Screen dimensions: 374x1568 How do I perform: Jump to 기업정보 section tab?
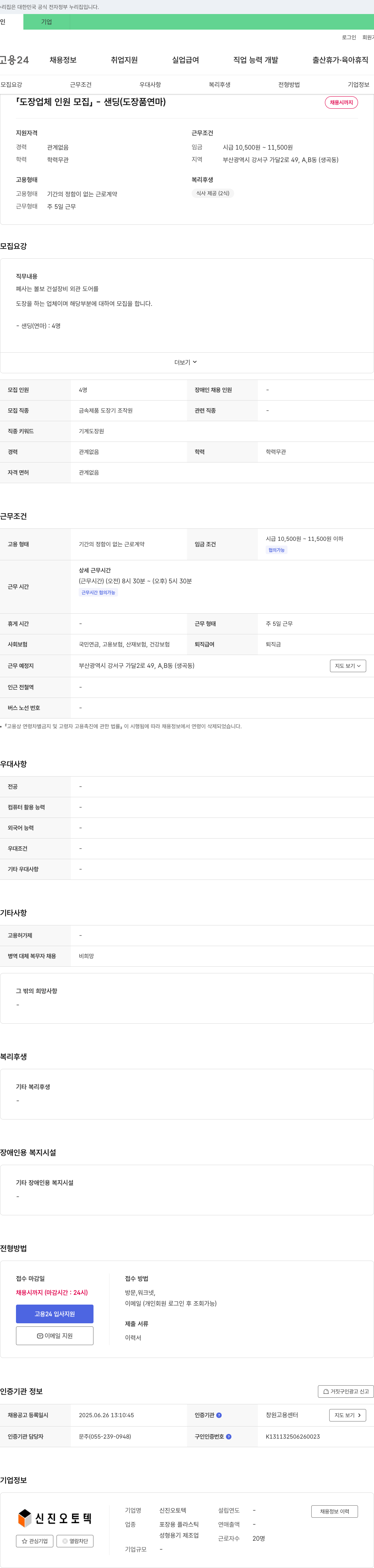pos(358,85)
